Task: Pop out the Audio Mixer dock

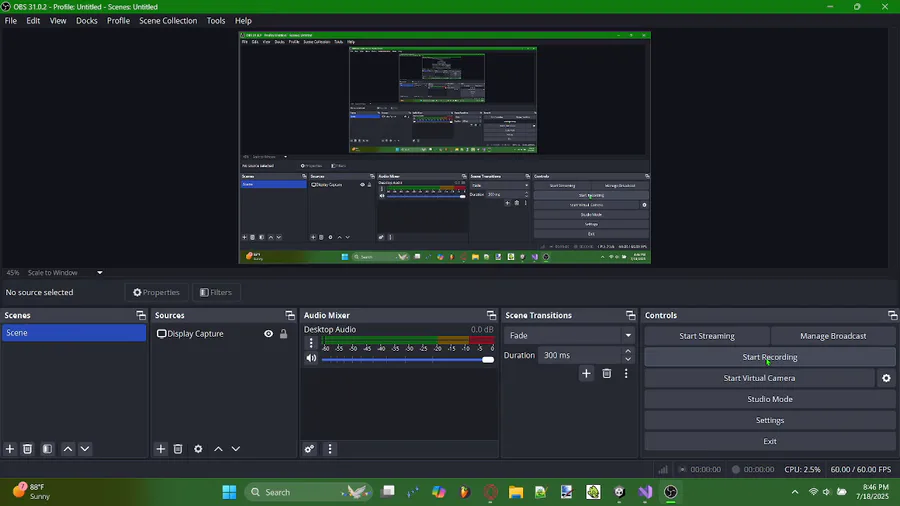Action: 491,315
